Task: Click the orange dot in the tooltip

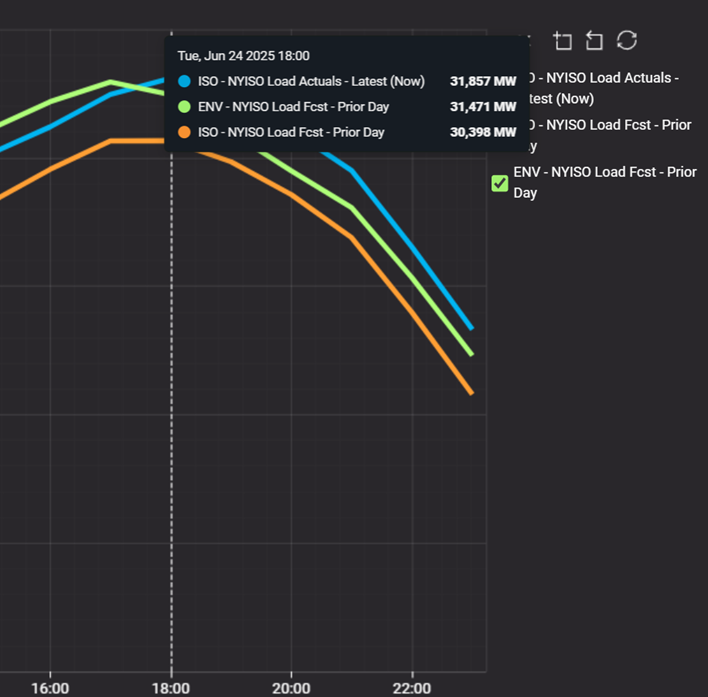Action: tap(183, 132)
